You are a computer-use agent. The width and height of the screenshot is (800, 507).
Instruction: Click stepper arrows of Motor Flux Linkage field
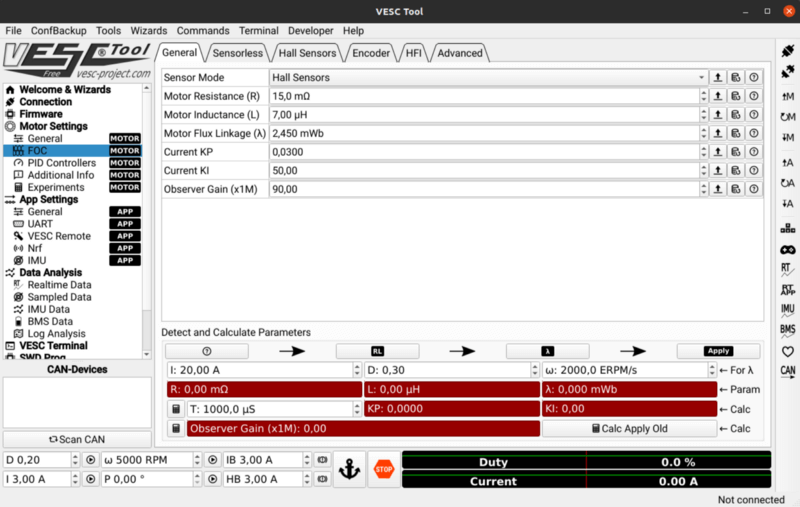[704, 133]
